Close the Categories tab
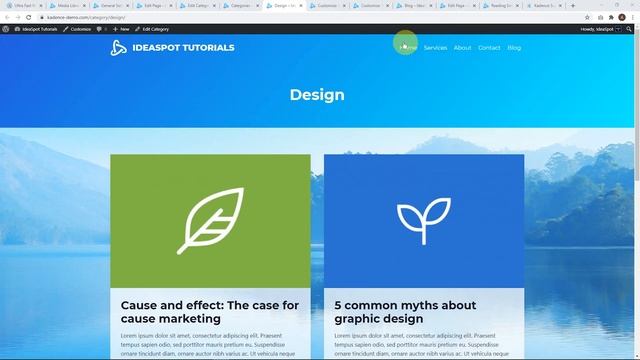The width and height of the screenshot is (640, 360). point(257,6)
